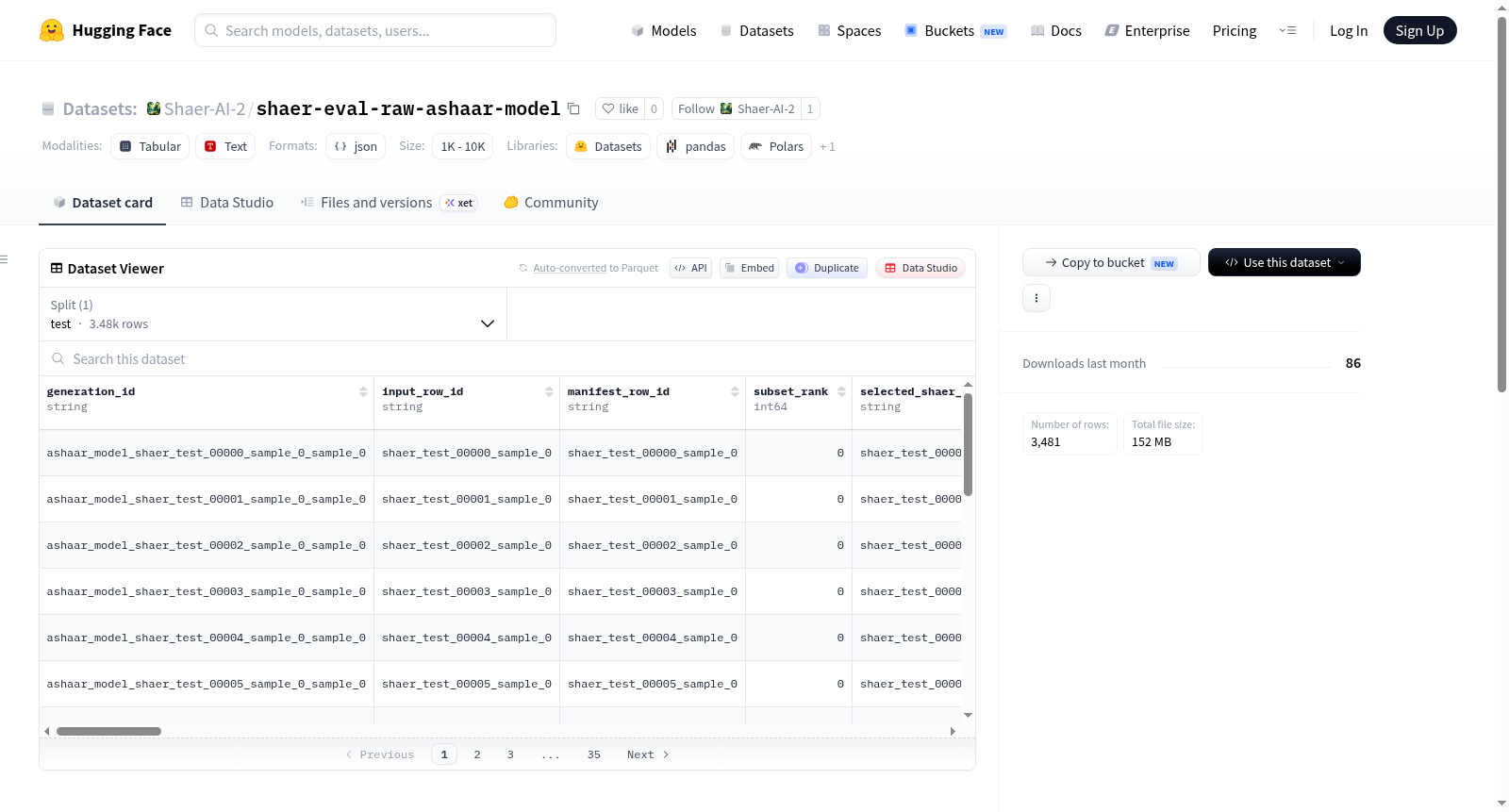Click the table horizontal scrollbar thumb
This screenshot has width=1509, height=812.
(x=108, y=731)
